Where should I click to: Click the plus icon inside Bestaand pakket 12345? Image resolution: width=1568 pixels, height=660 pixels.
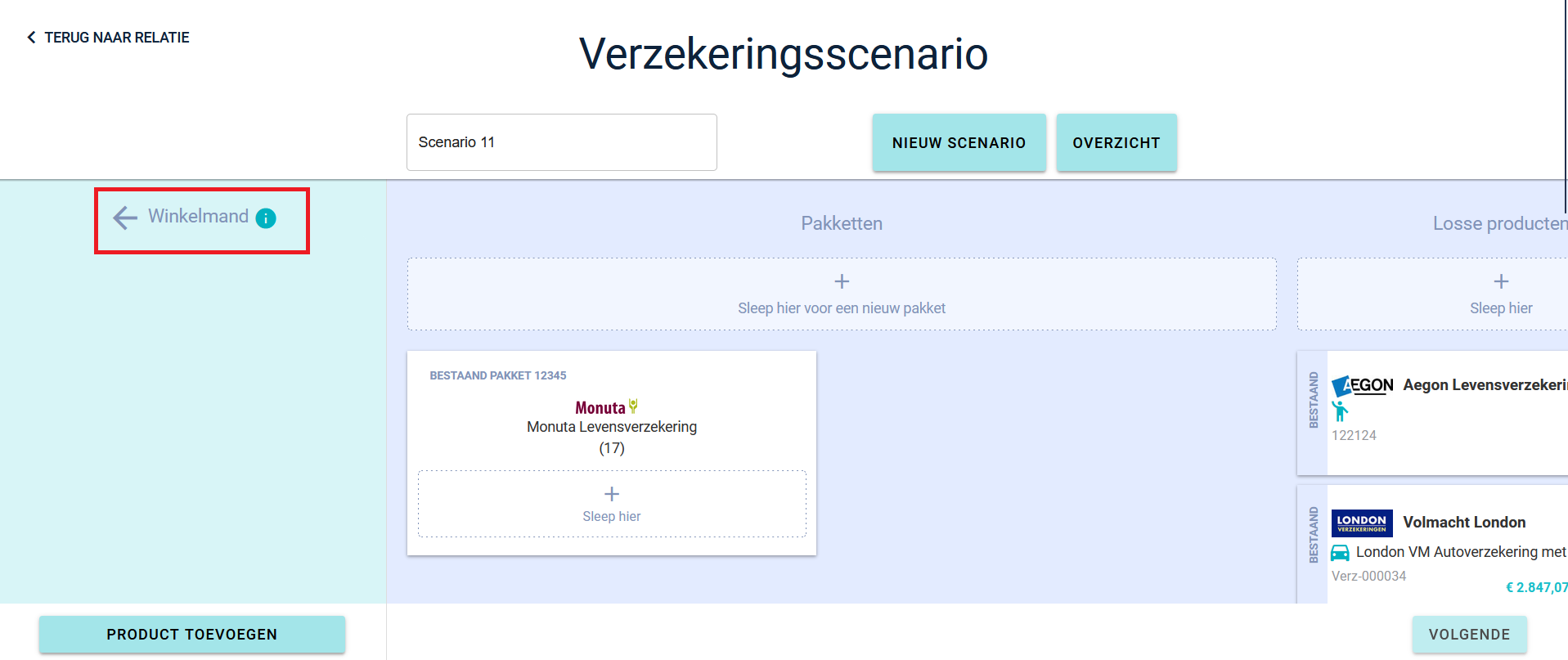point(612,494)
